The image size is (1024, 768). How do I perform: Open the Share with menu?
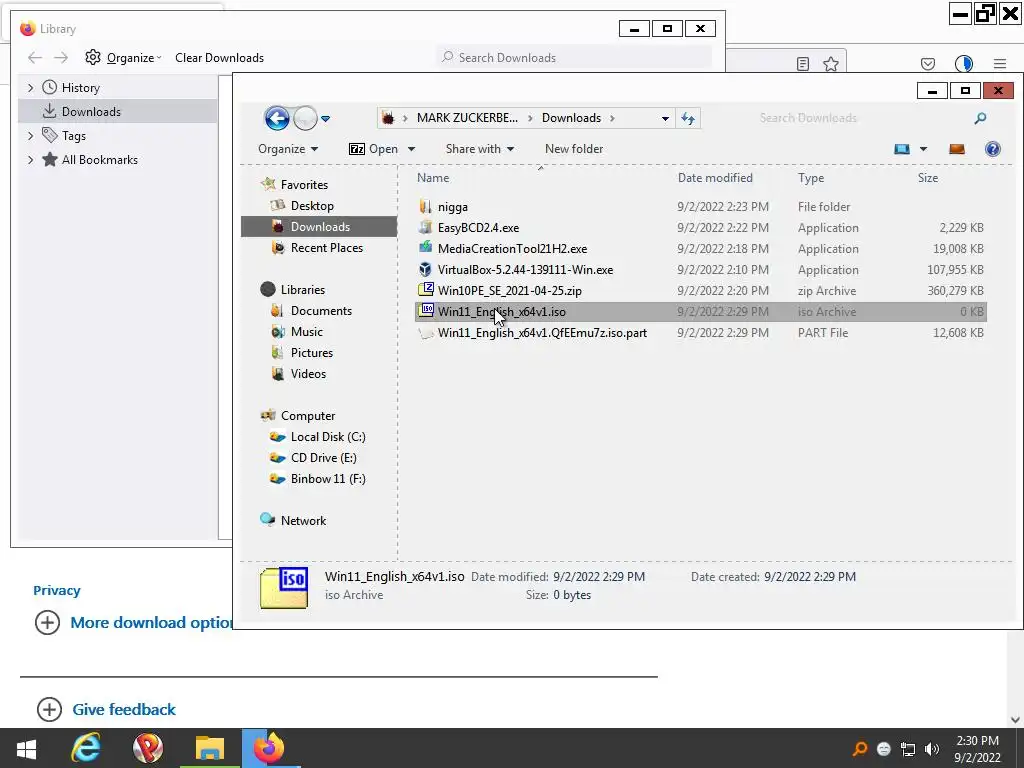pos(479,149)
